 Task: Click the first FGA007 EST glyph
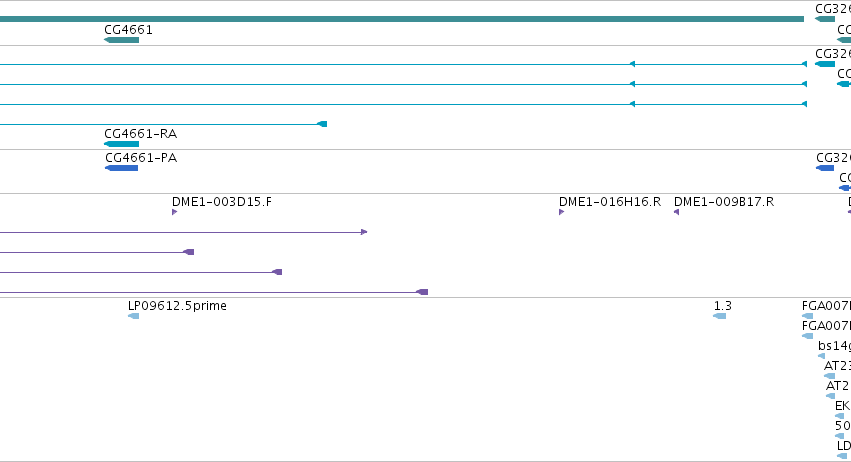pos(808,316)
